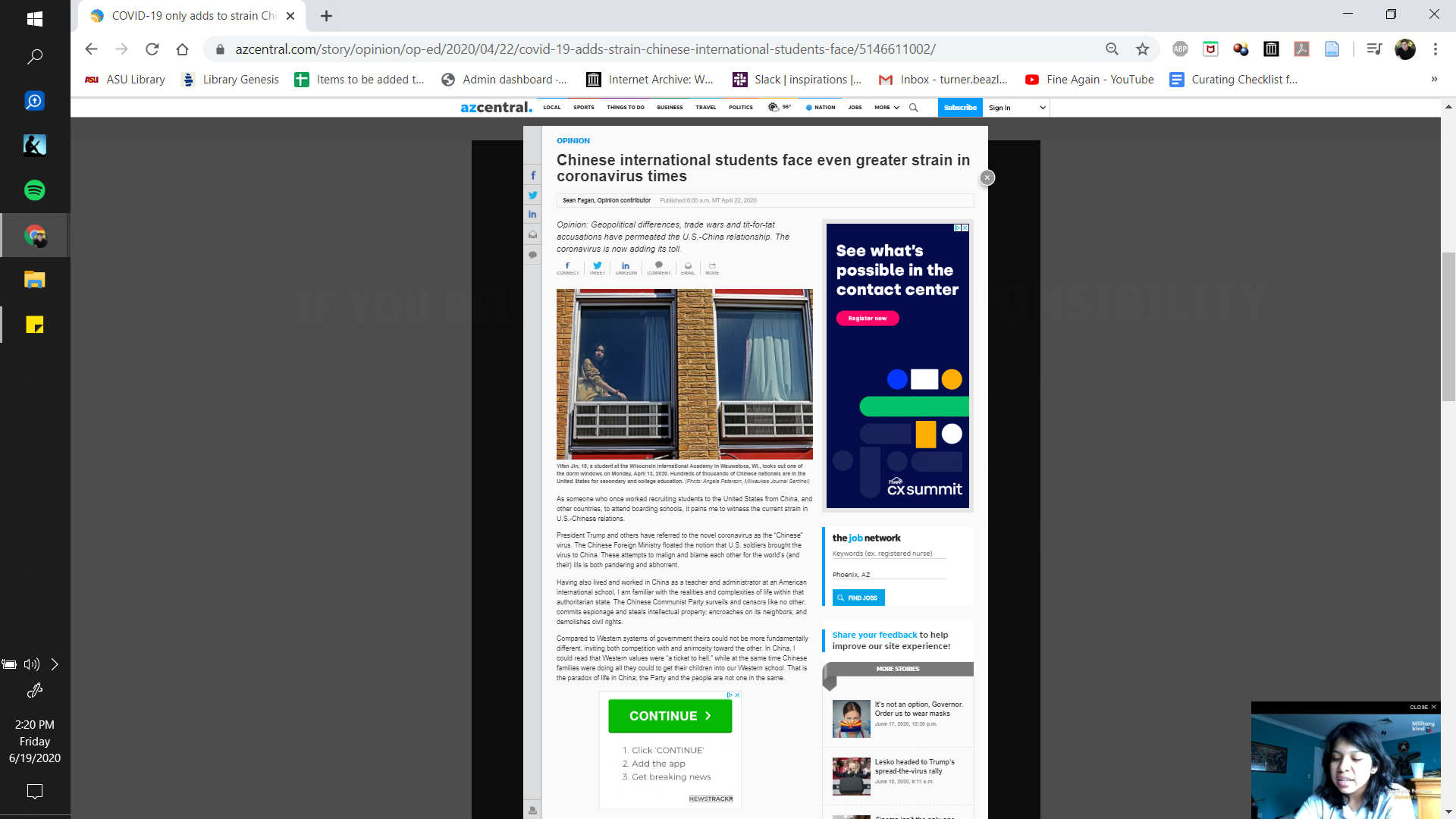The image size is (1456, 819).
Task: Expand the MORE navigation dropdown
Action: pos(886,108)
